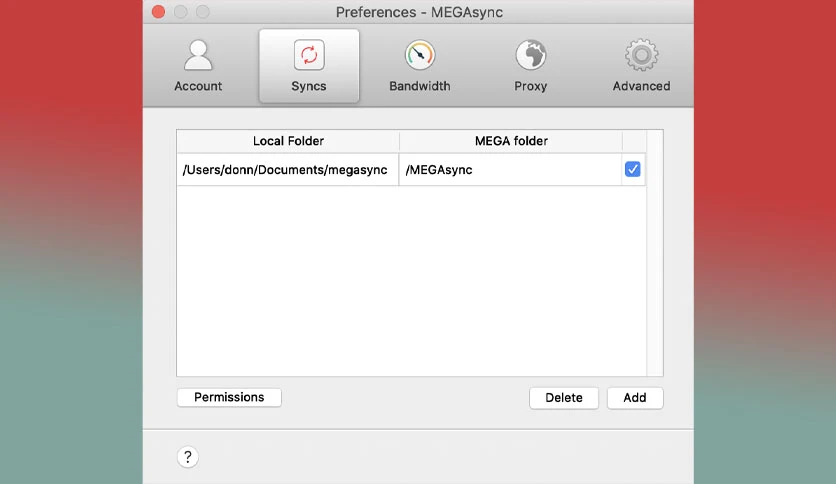Open the Account preferences icon
This screenshot has width=836, height=484.
click(x=198, y=55)
